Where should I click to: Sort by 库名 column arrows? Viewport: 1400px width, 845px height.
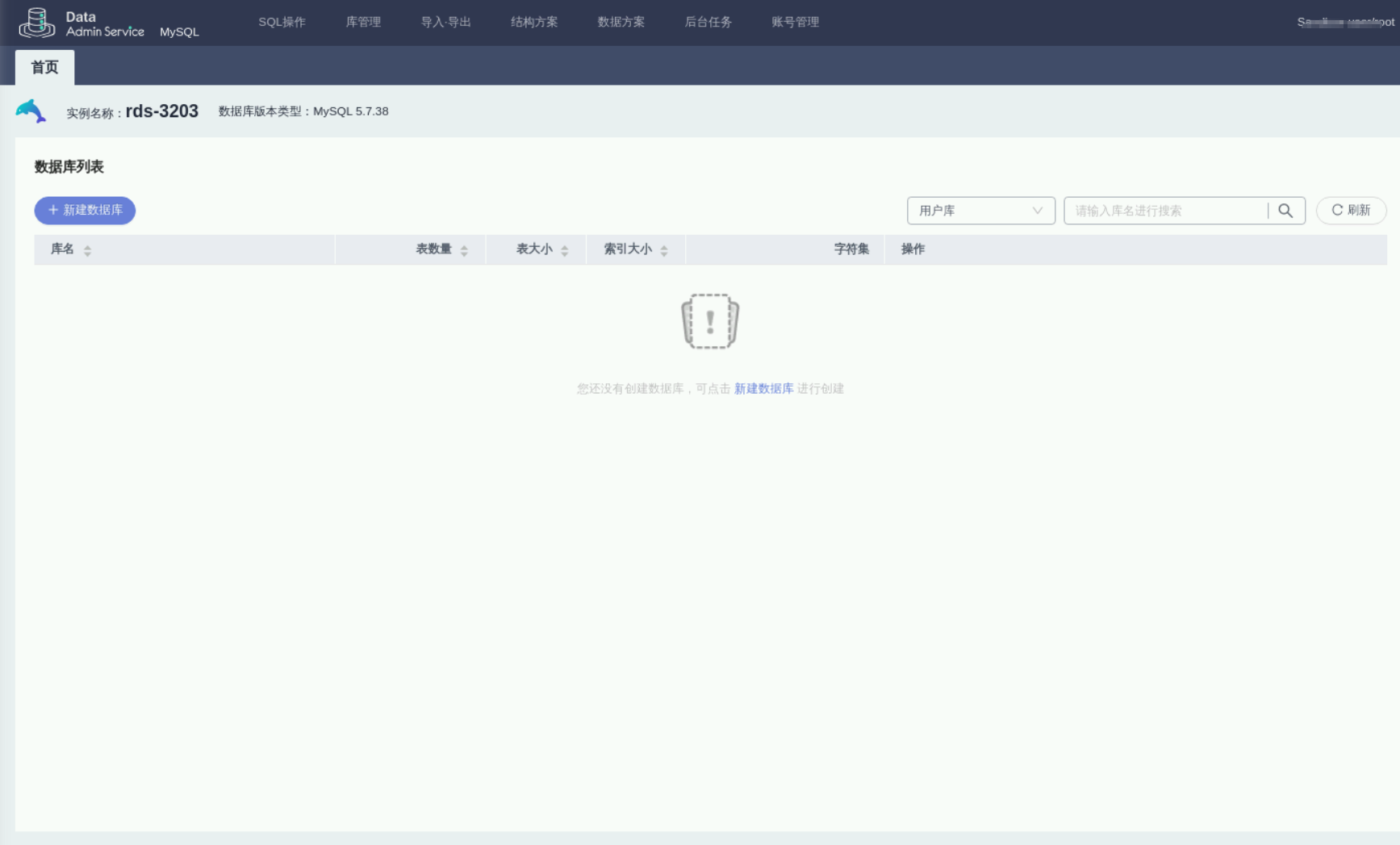[87, 250]
